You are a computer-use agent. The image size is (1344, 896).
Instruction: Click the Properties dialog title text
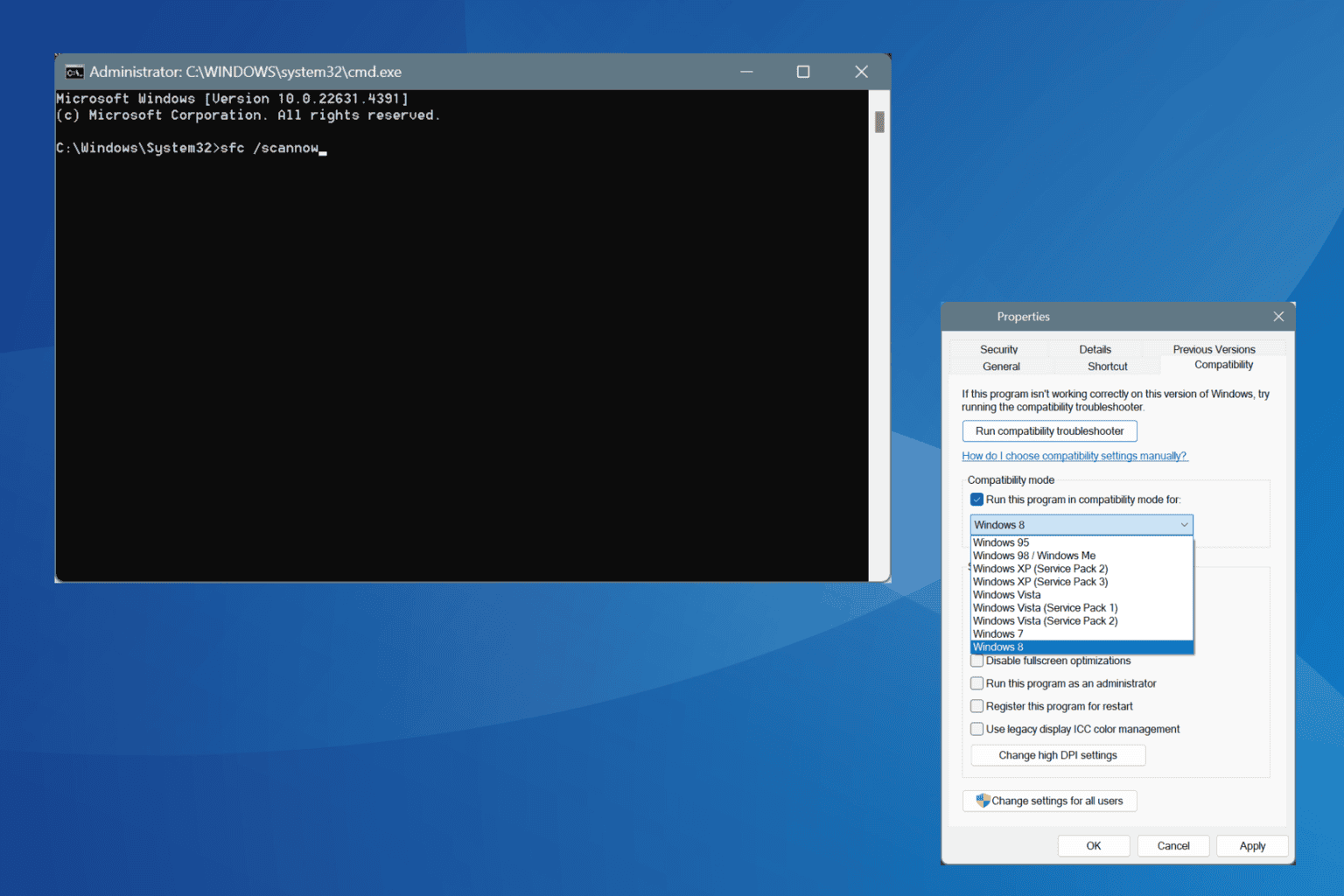1023,317
